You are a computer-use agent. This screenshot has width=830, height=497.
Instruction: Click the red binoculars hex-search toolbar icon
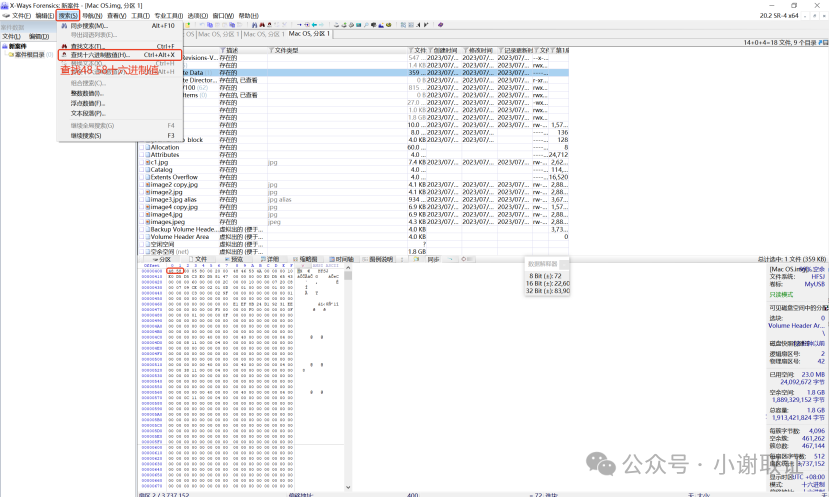pyautogui.click(x=262, y=25)
